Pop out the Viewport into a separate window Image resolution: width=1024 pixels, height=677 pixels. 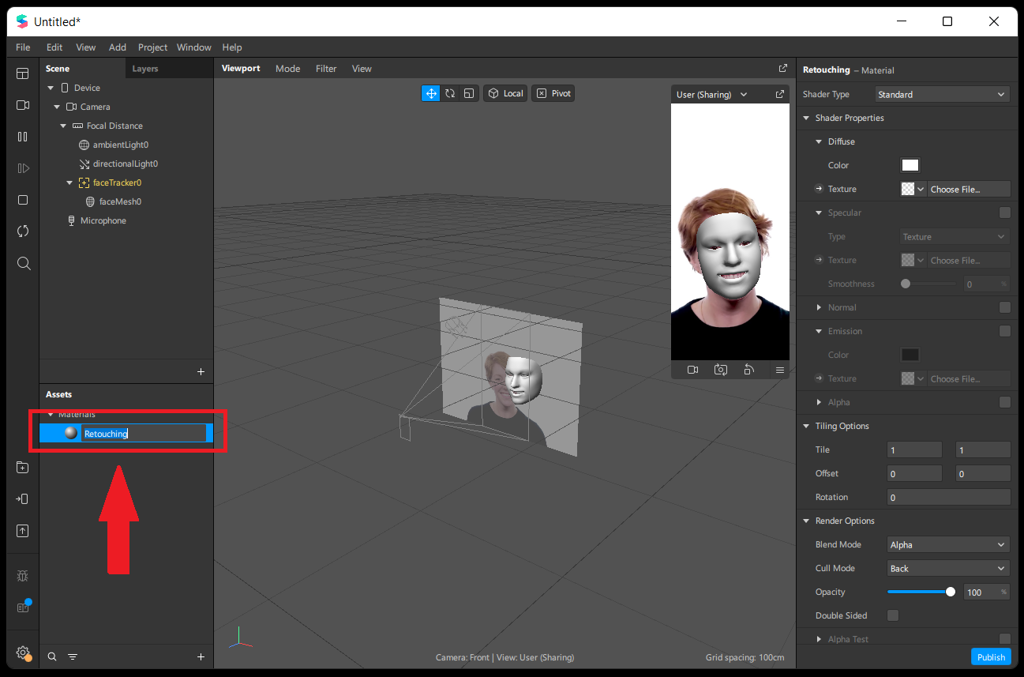pyautogui.click(x=783, y=68)
